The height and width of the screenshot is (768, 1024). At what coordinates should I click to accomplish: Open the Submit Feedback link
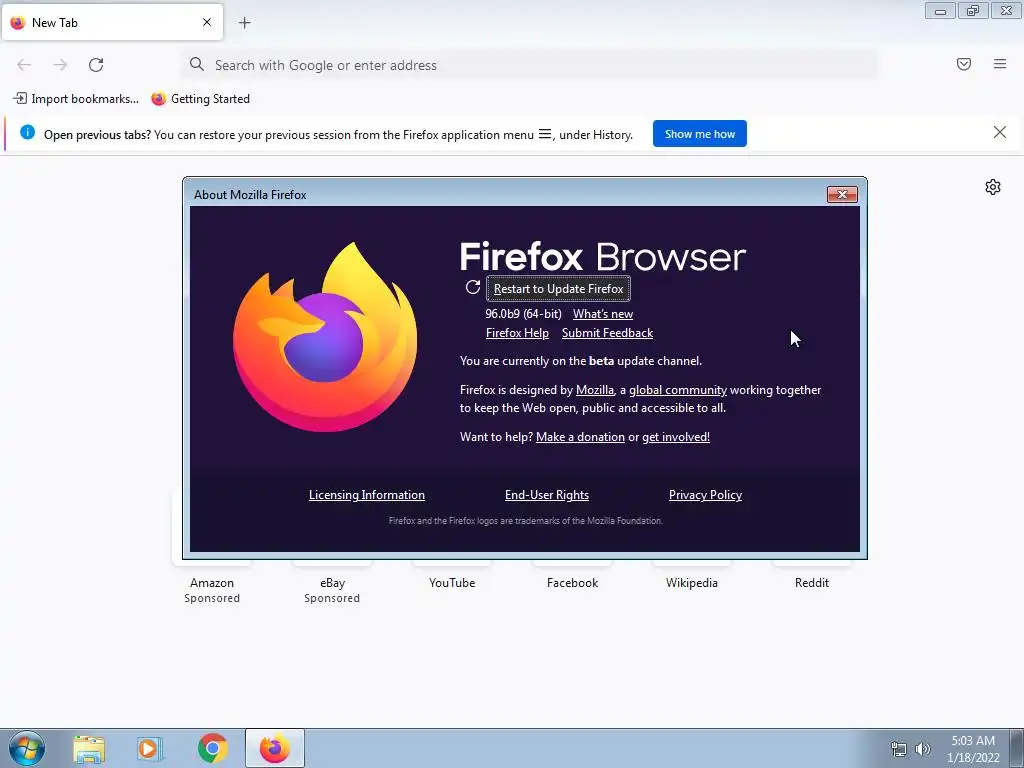click(607, 333)
